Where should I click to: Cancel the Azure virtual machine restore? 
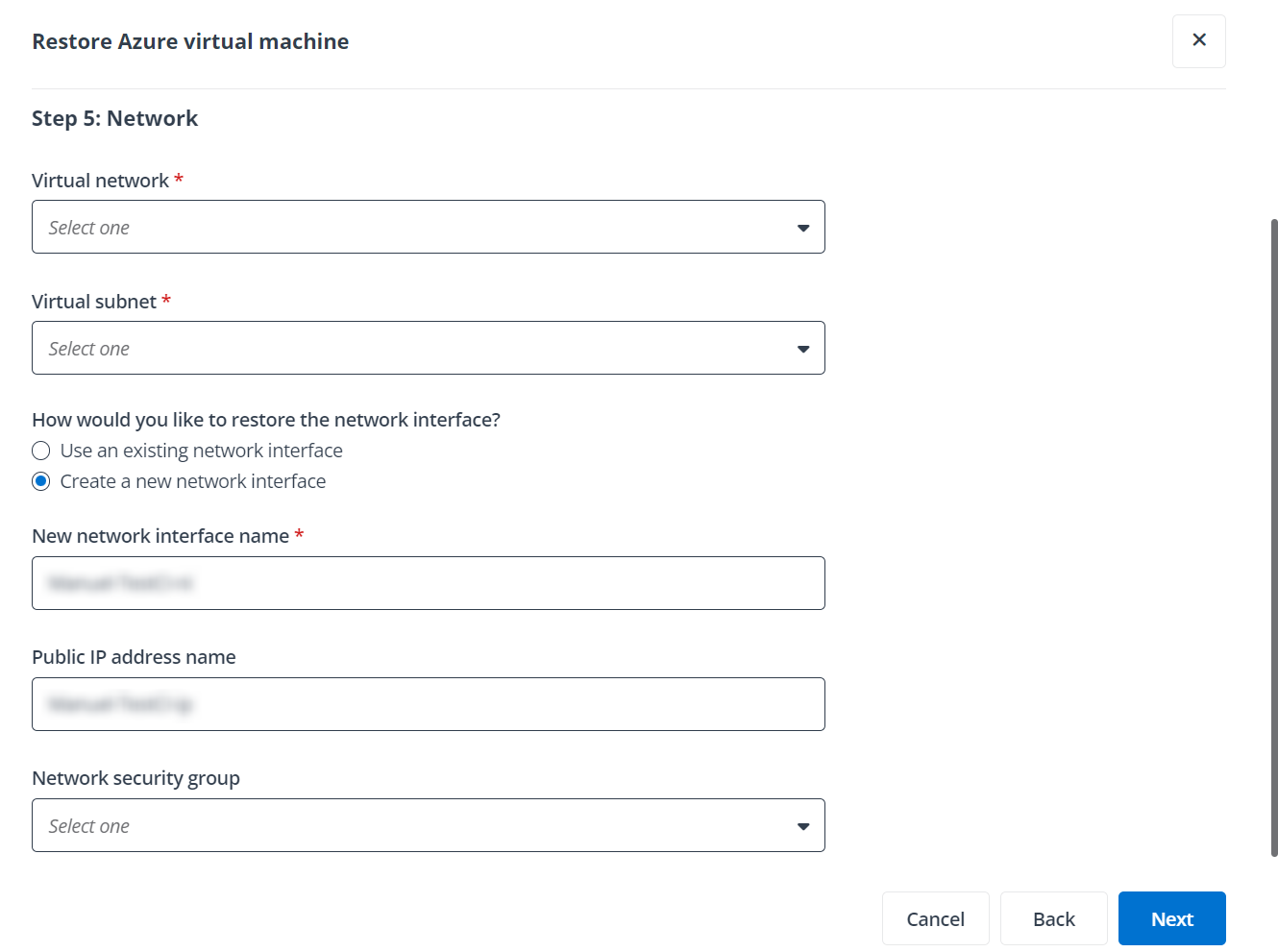935,918
